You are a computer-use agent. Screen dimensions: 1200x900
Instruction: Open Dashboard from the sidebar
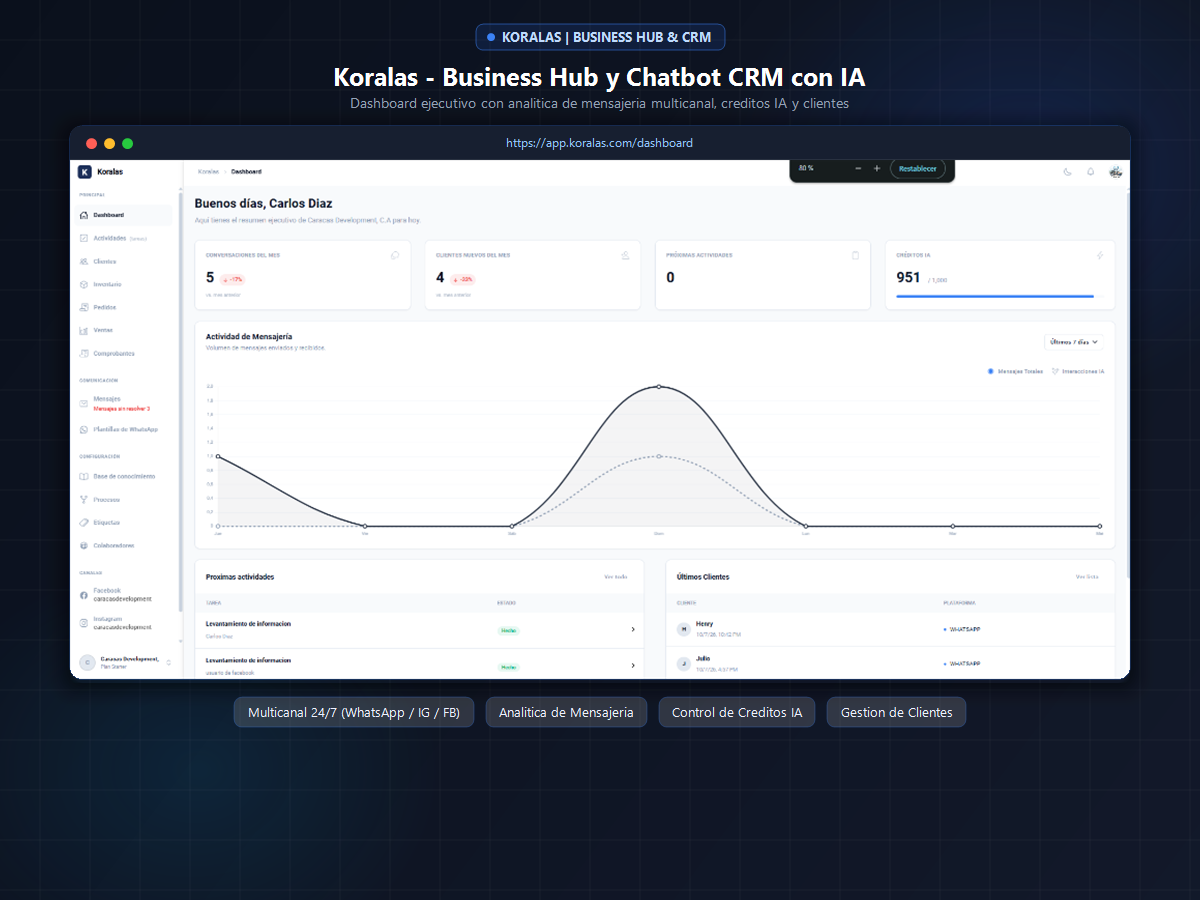pyautogui.click(x=124, y=215)
